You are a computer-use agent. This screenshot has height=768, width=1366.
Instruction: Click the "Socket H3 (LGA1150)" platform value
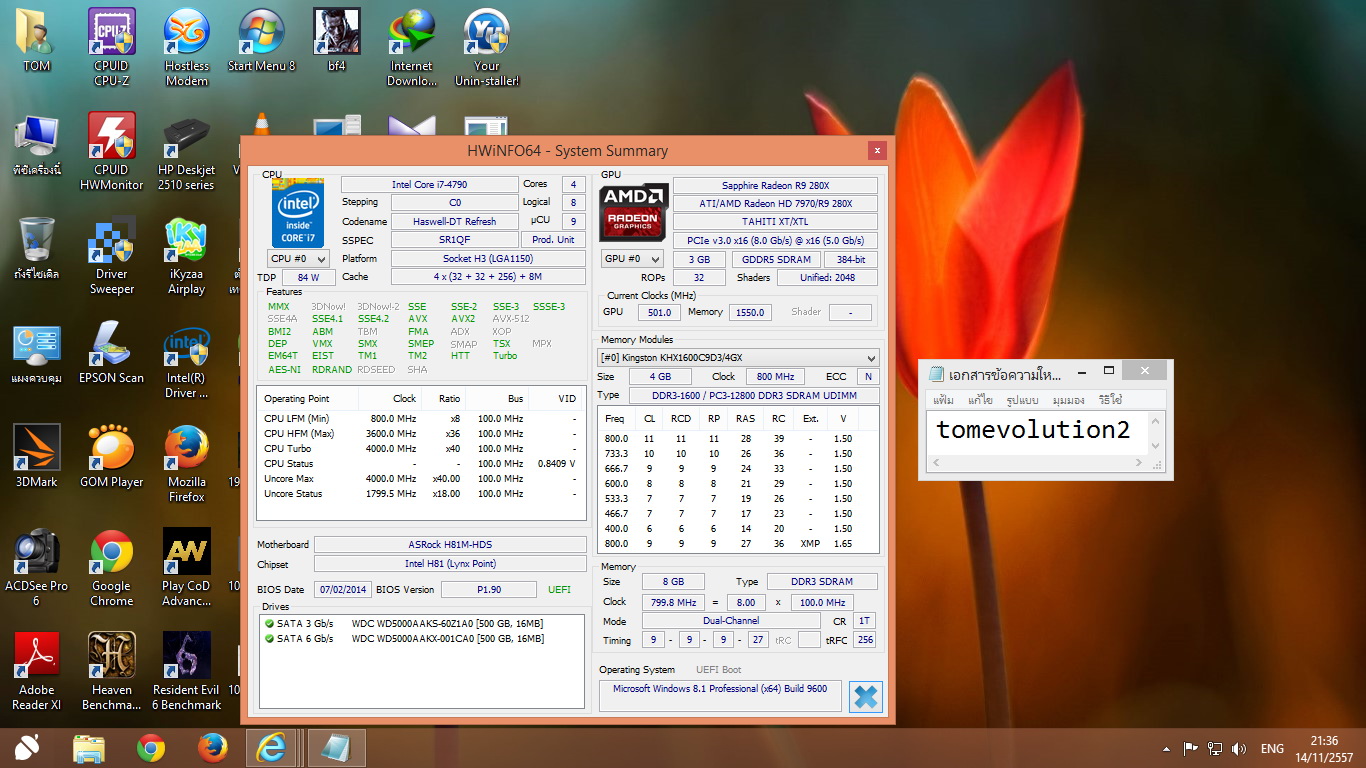(x=487, y=259)
